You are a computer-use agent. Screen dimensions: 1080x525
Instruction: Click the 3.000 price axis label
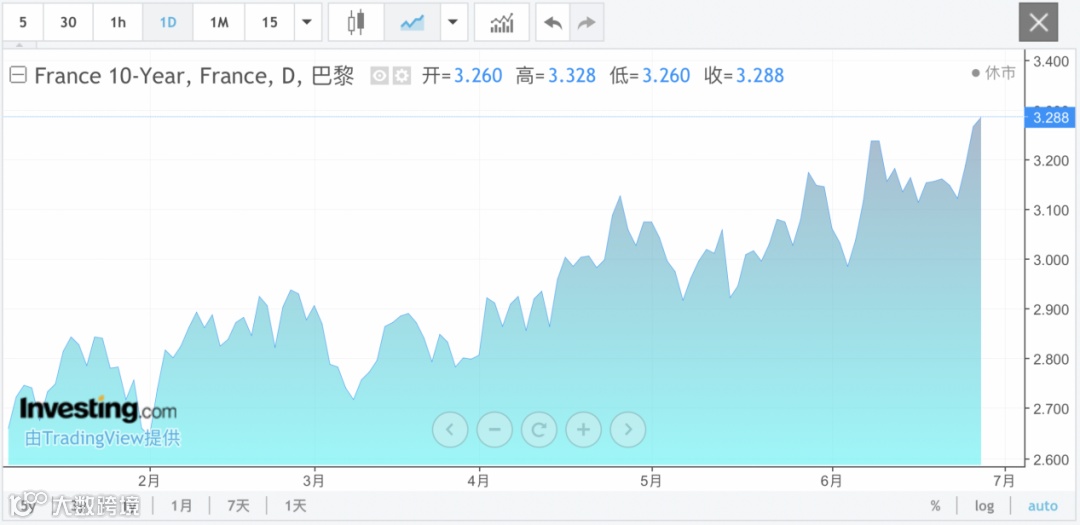[x=1050, y=260]
